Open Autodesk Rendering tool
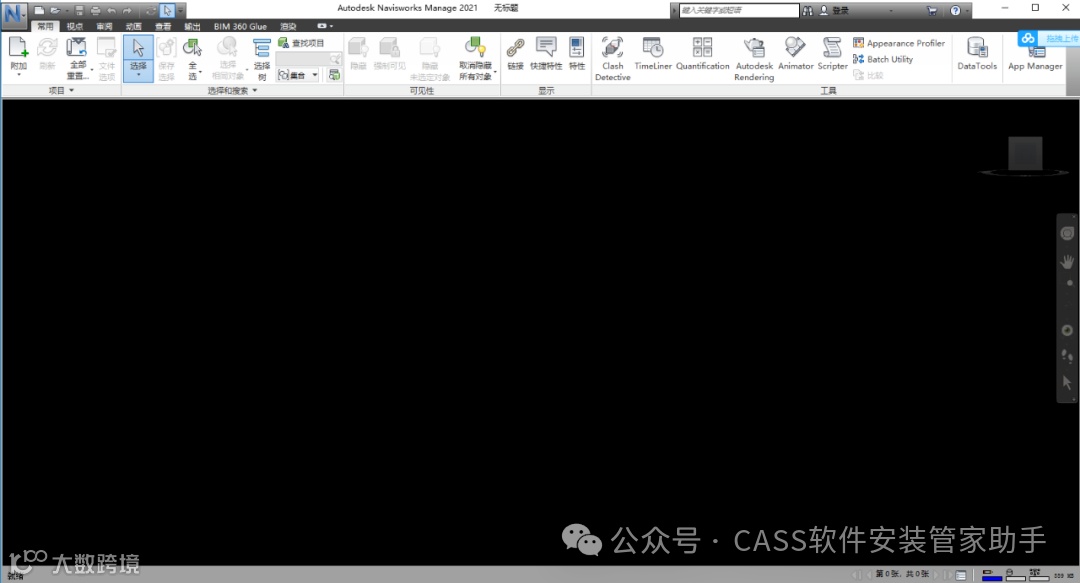Screen dimensions: 1080x583 click(754, 59)
